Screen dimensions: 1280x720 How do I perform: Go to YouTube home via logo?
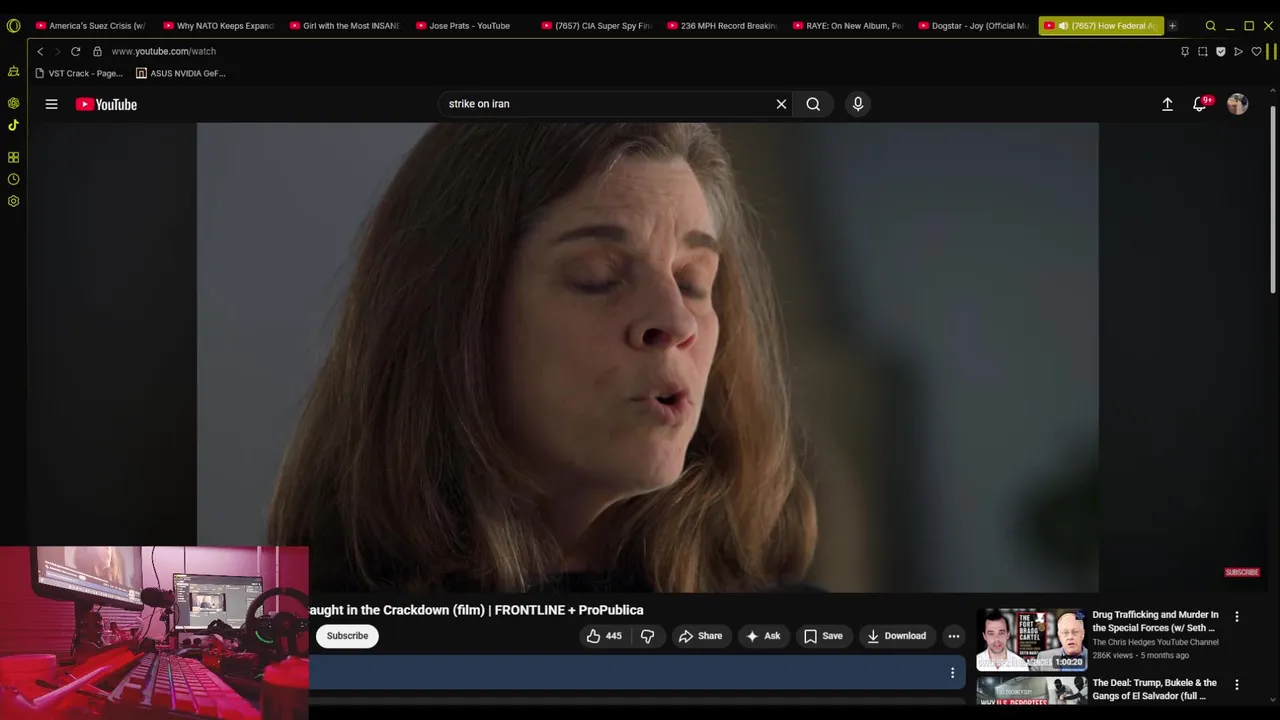[106, 104]
